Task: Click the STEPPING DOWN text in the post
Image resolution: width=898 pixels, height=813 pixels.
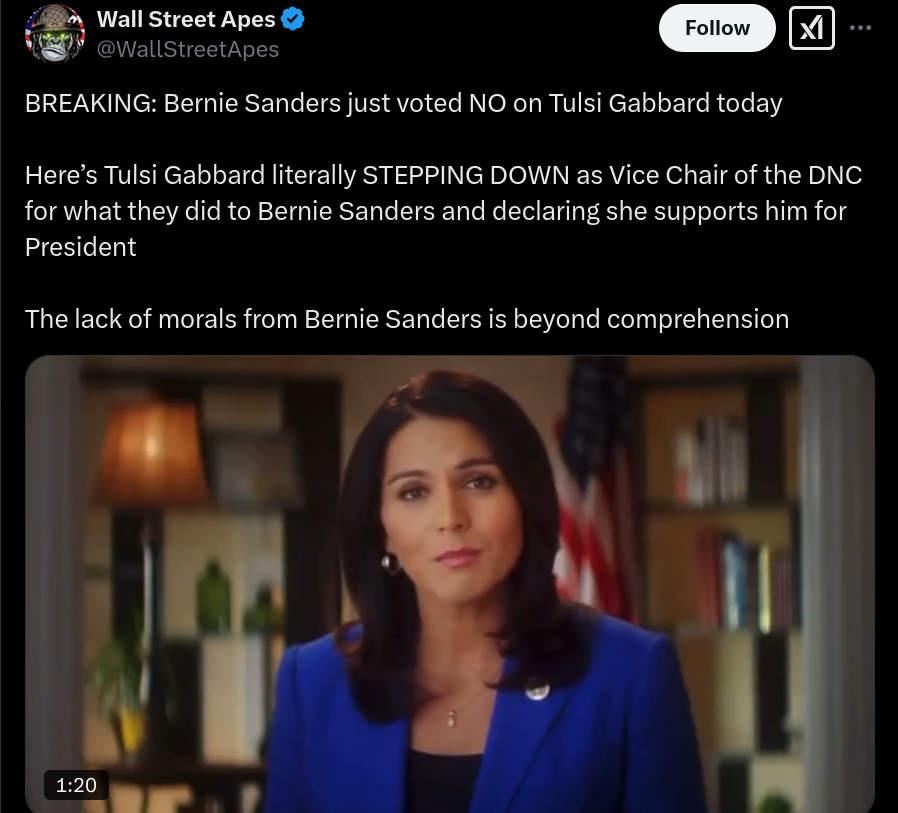Action: 466,175
